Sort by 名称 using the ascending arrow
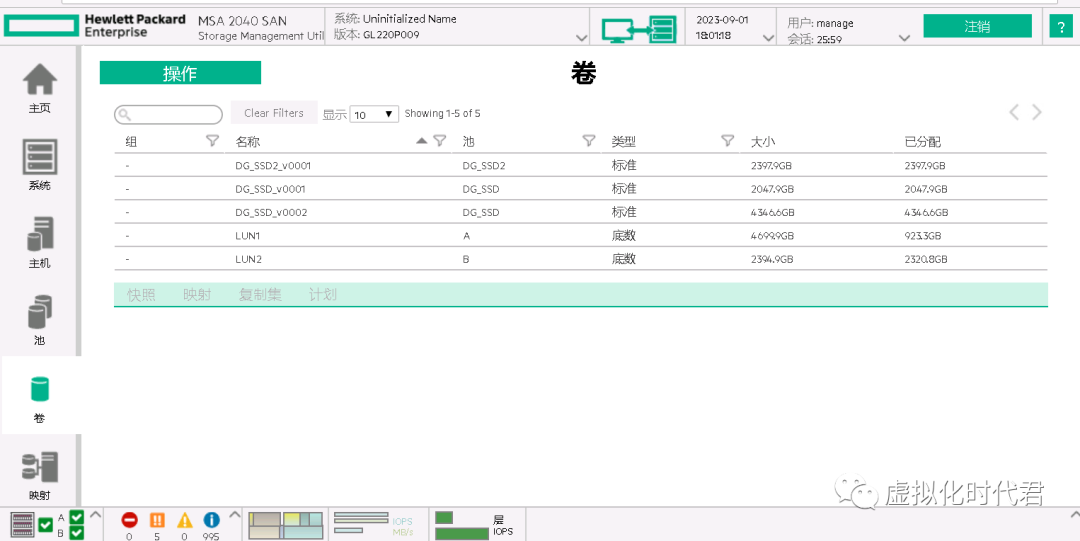 tap(422, 141)
